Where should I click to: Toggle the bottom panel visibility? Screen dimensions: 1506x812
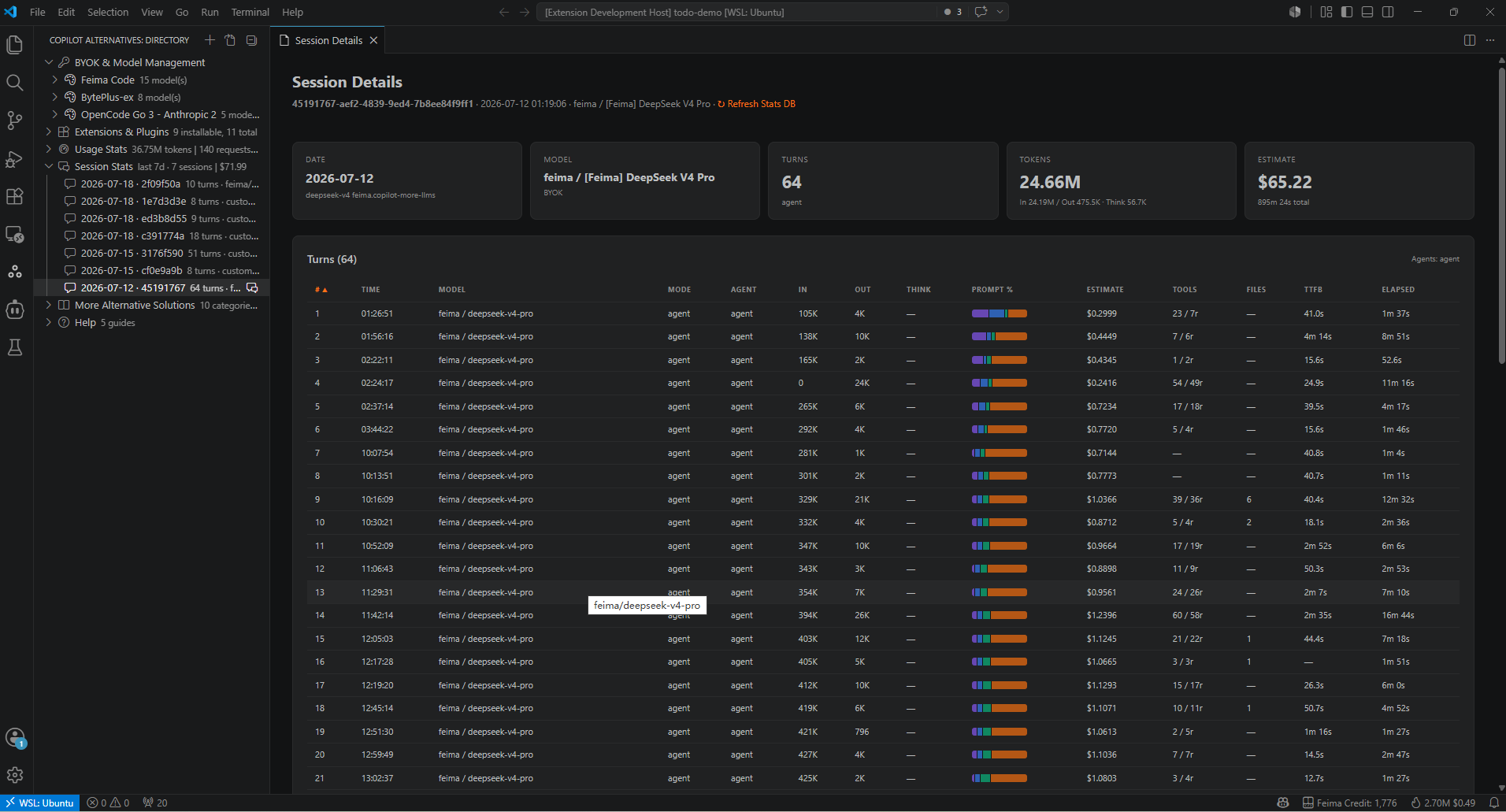pos(1367,12)
